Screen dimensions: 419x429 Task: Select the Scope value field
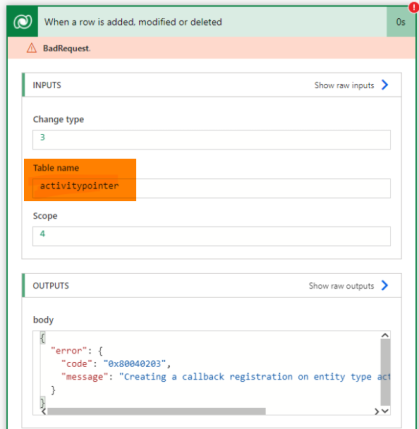pyautogui.click(x=211, y=236)
